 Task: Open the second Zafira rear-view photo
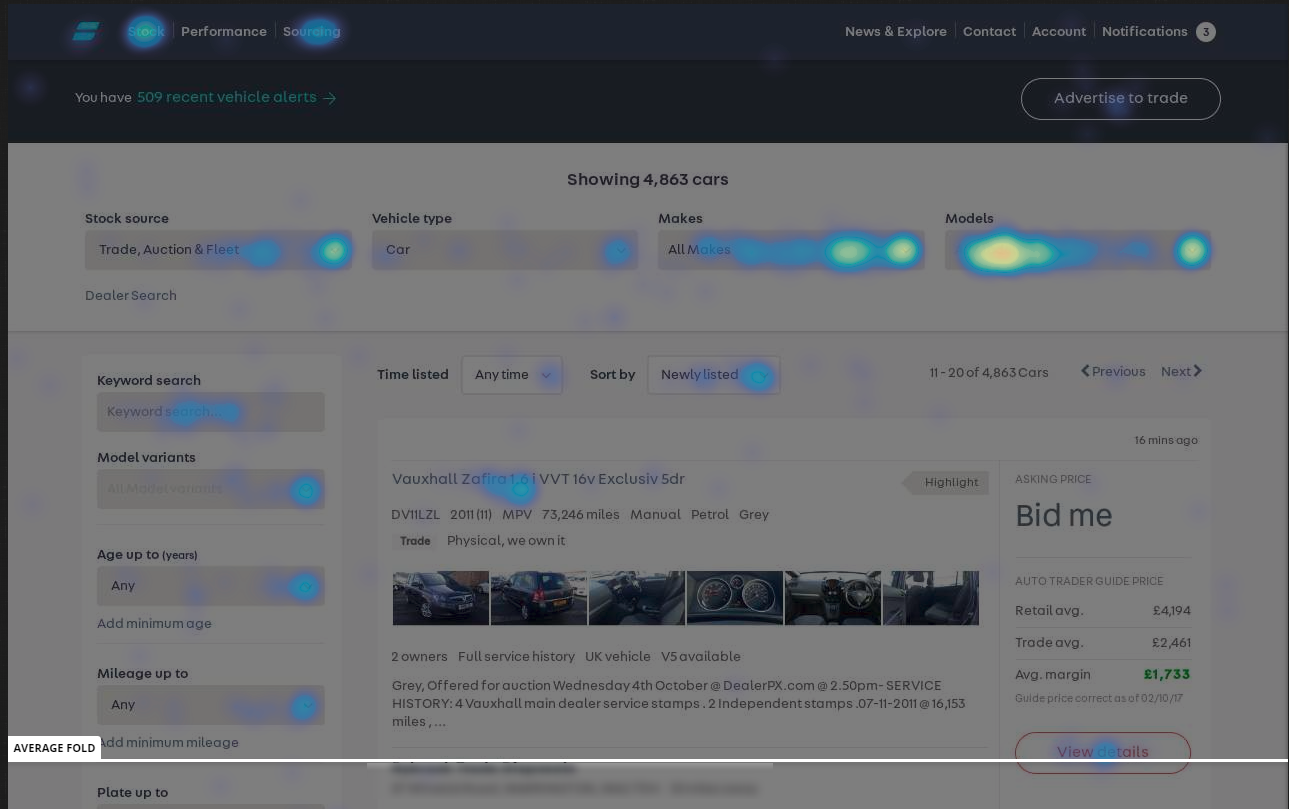click(539, 598)
